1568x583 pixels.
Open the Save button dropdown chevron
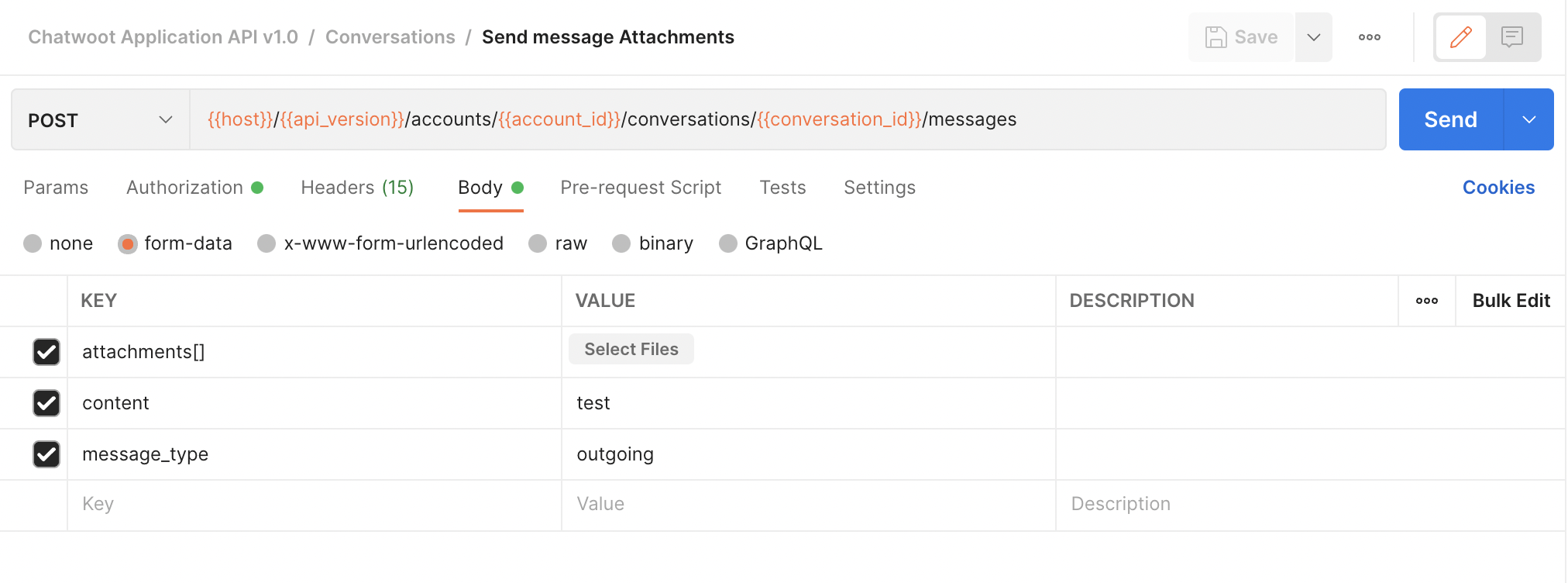point(1313,36)
